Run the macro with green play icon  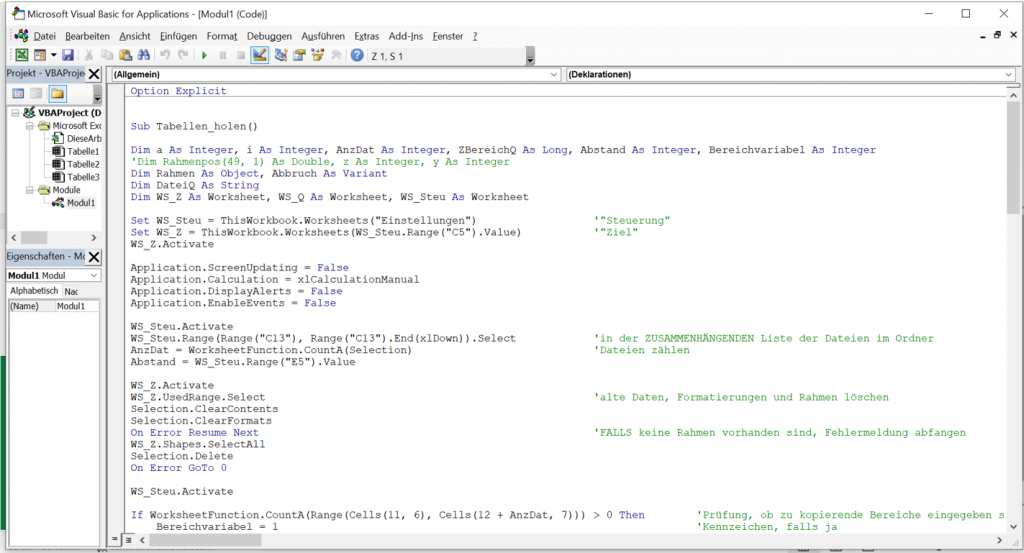tap(204, 56)
